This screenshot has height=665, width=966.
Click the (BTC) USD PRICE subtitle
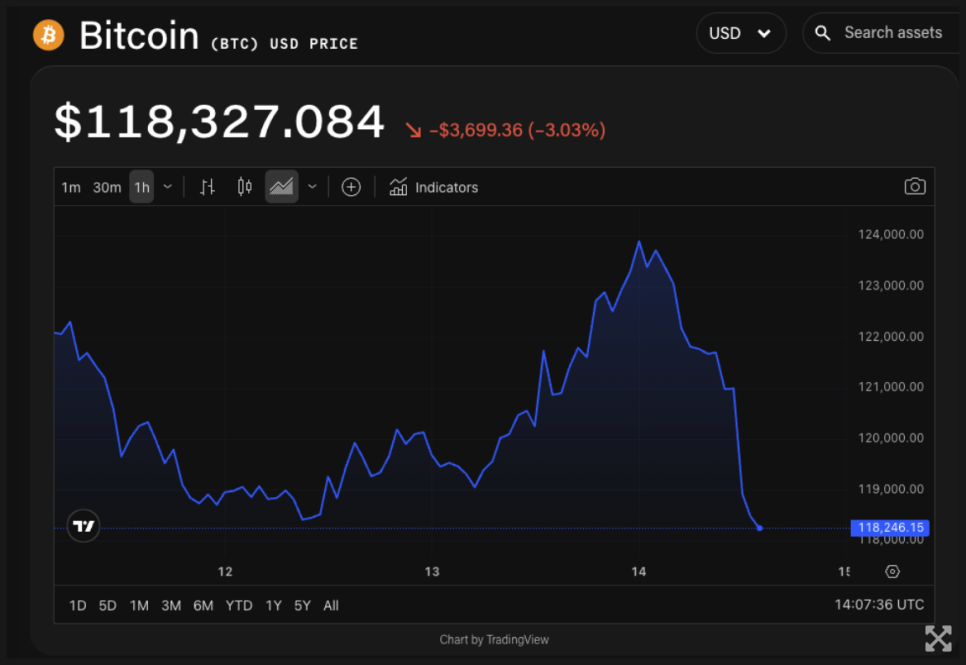pyautogui.click(x=284, y=44)
